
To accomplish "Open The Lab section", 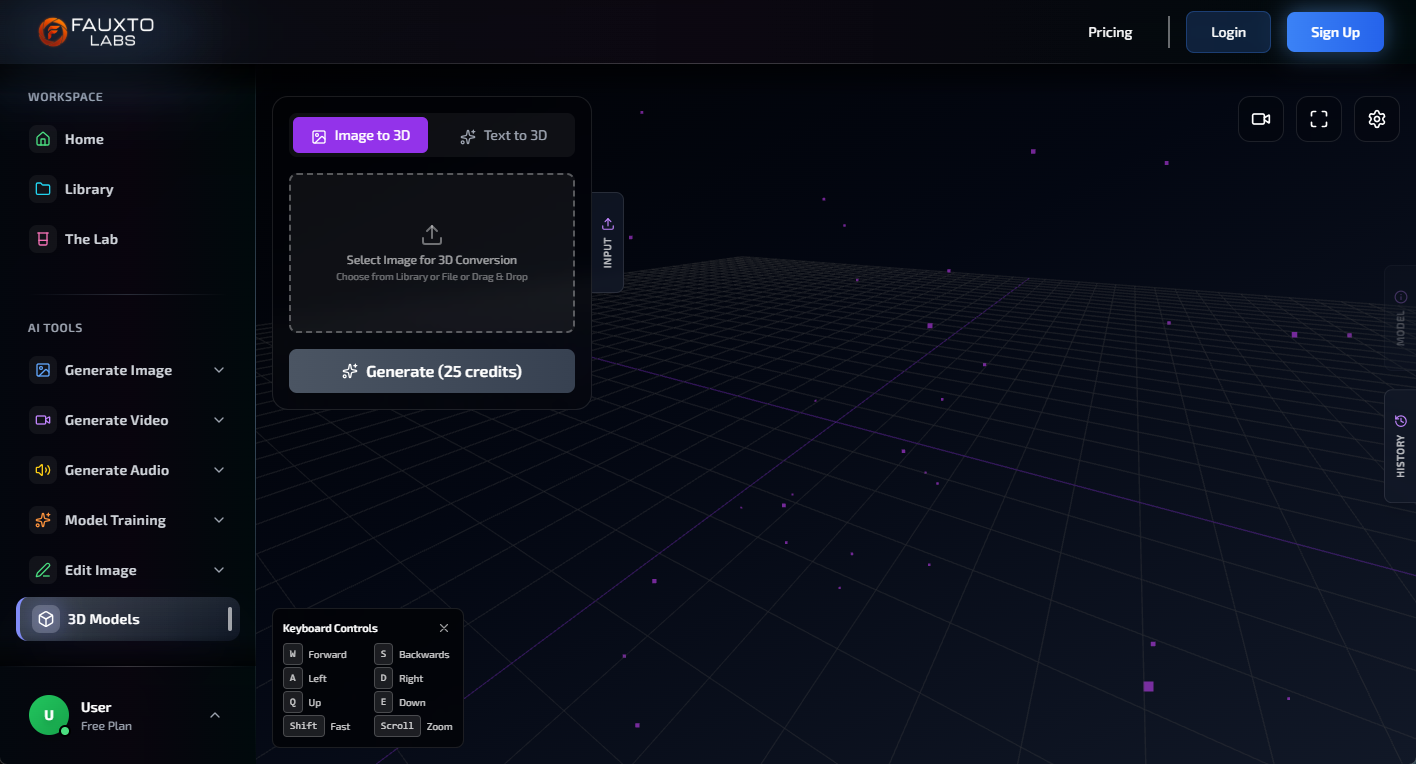I will [128, 239].
